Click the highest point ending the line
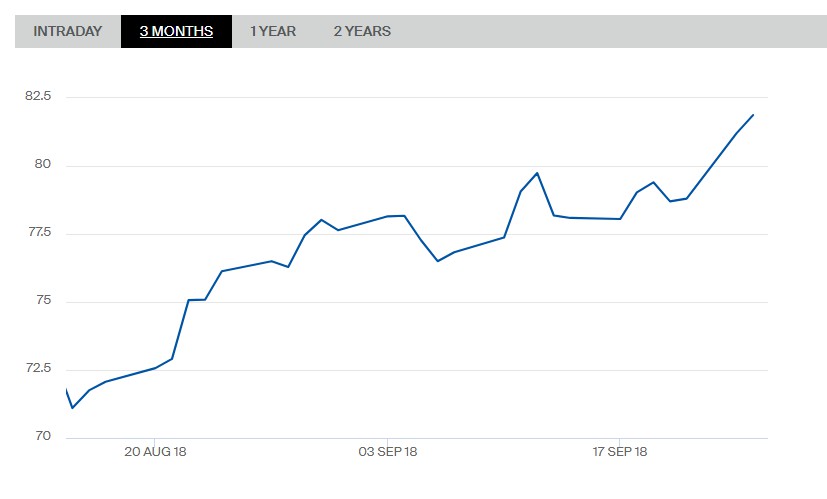This screenshot has height=499, width=827. tap(753, 115)
